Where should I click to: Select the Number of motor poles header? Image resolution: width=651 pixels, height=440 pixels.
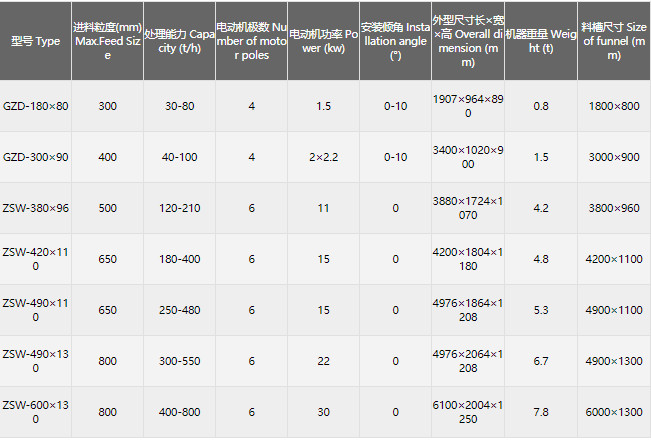[x=251, y=41]
